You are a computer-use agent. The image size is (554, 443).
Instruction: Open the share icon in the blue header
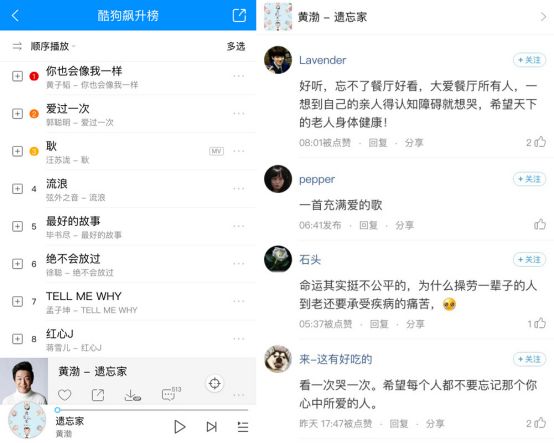point(239,16)
